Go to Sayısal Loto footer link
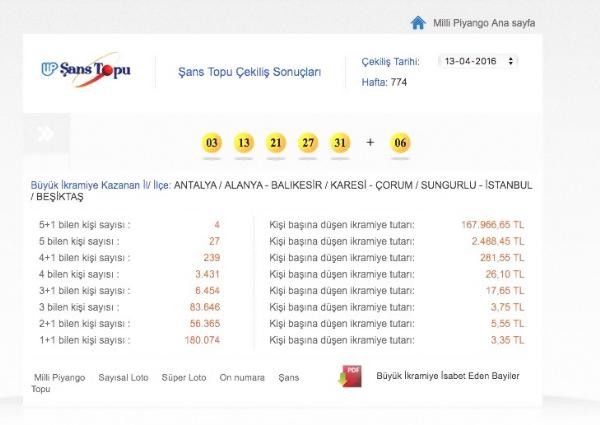 point(123,378)
